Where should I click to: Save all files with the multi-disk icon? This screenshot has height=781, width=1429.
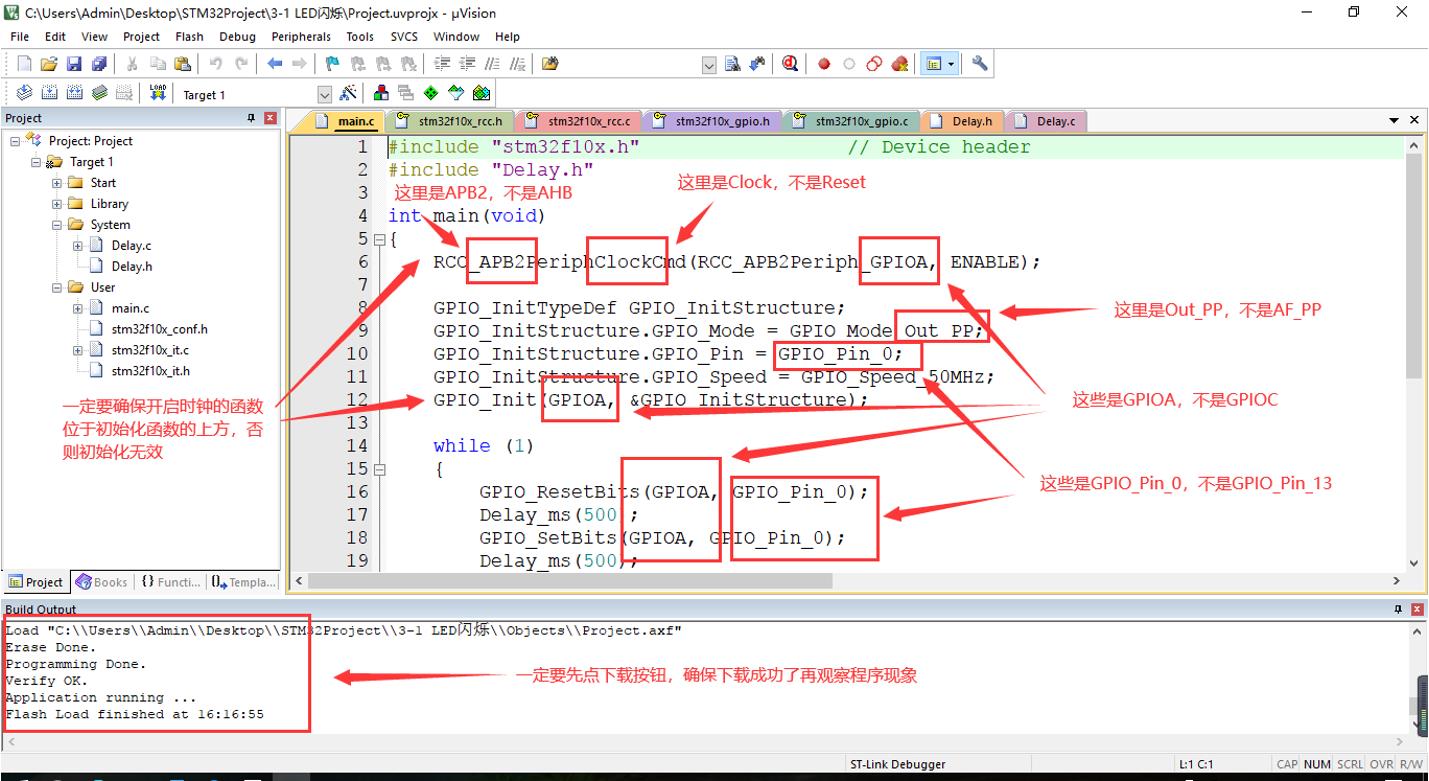coord(99,64)
